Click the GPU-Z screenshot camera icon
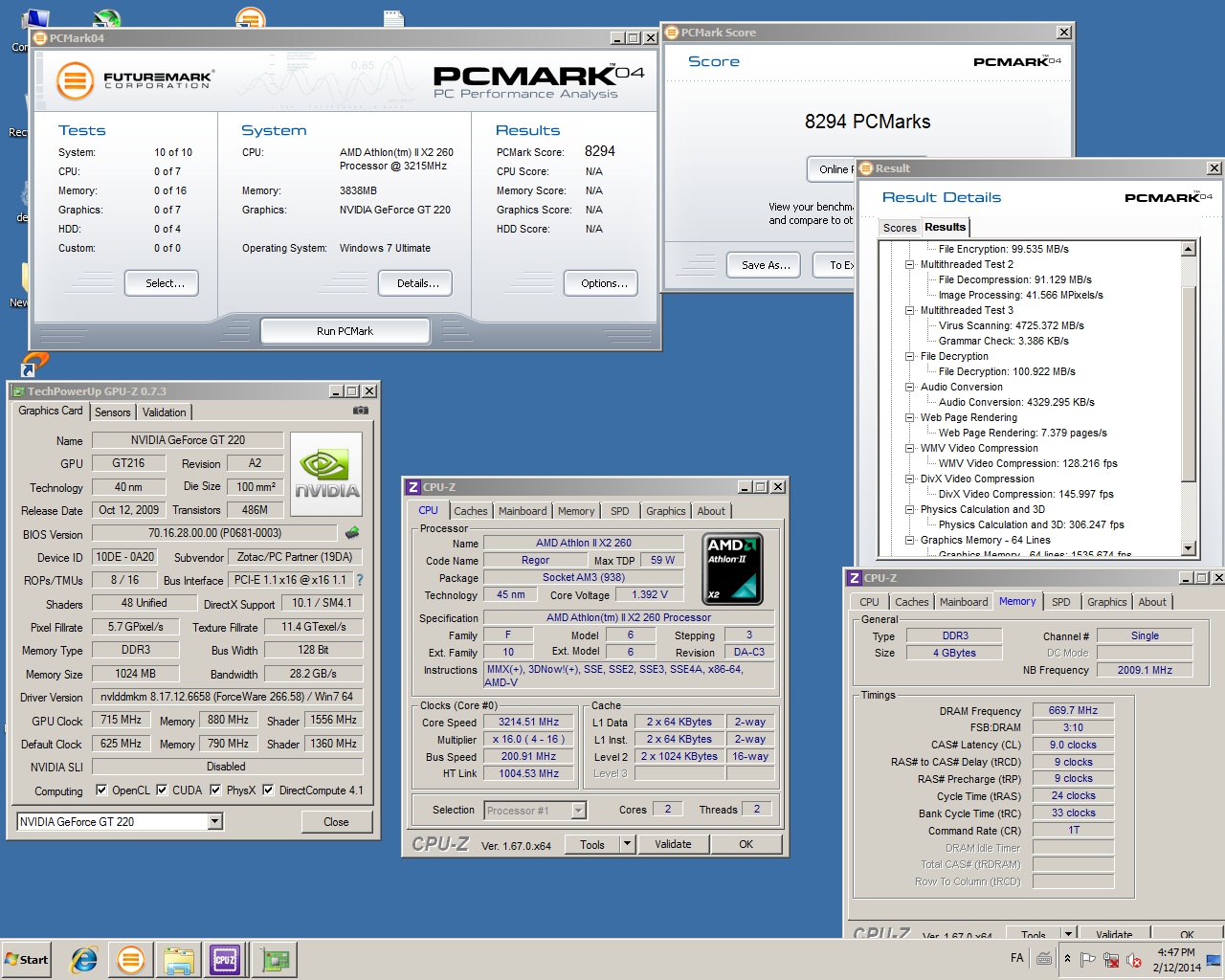Viewport: 1225px width, 980px height. [361, 411]
